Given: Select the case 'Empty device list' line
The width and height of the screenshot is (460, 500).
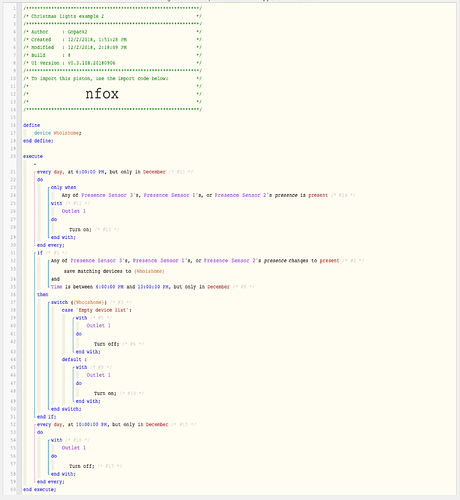Looking at the screenshot, I should [x=97, y=310].
